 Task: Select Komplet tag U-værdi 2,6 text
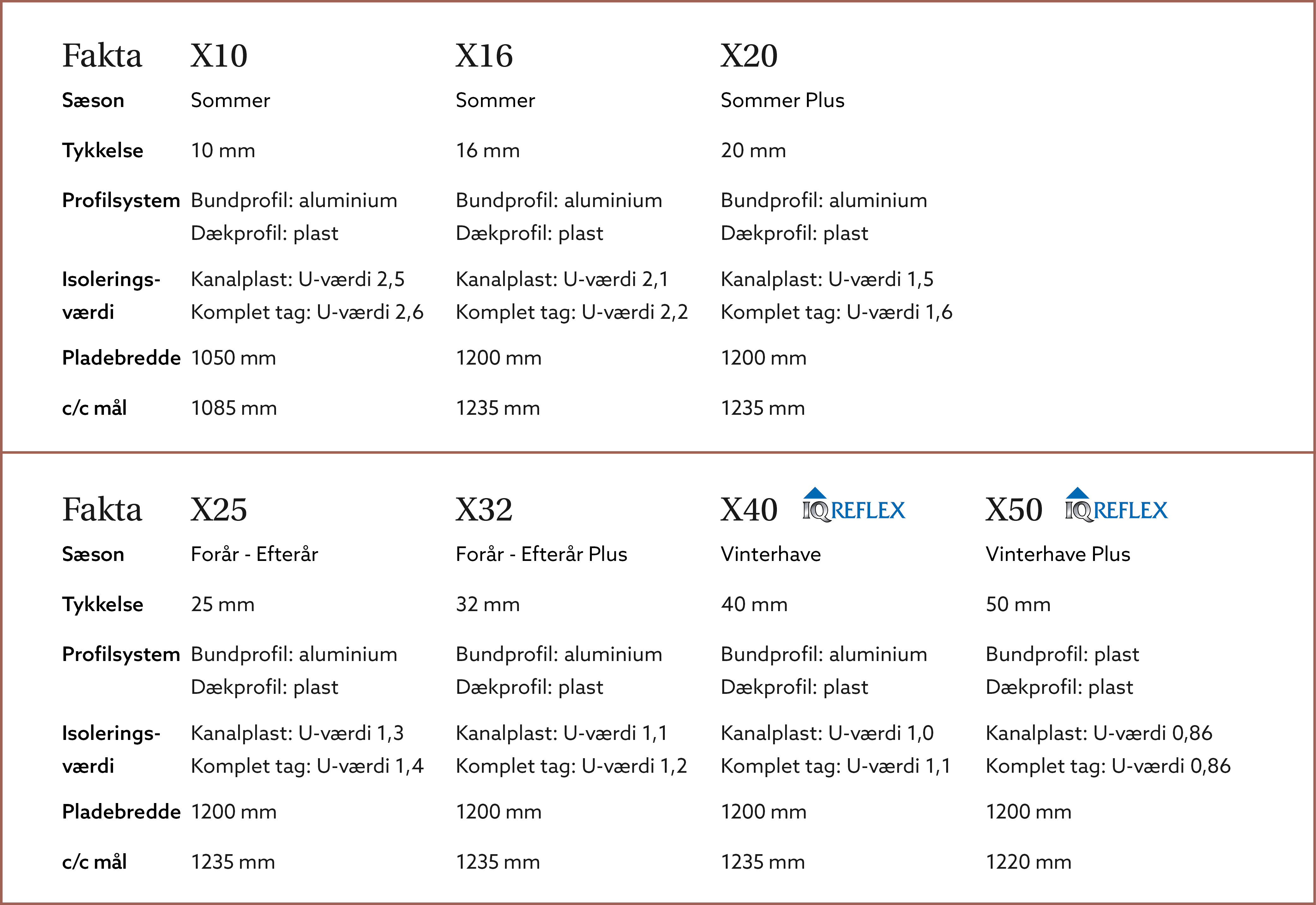[x=307, y=313]
